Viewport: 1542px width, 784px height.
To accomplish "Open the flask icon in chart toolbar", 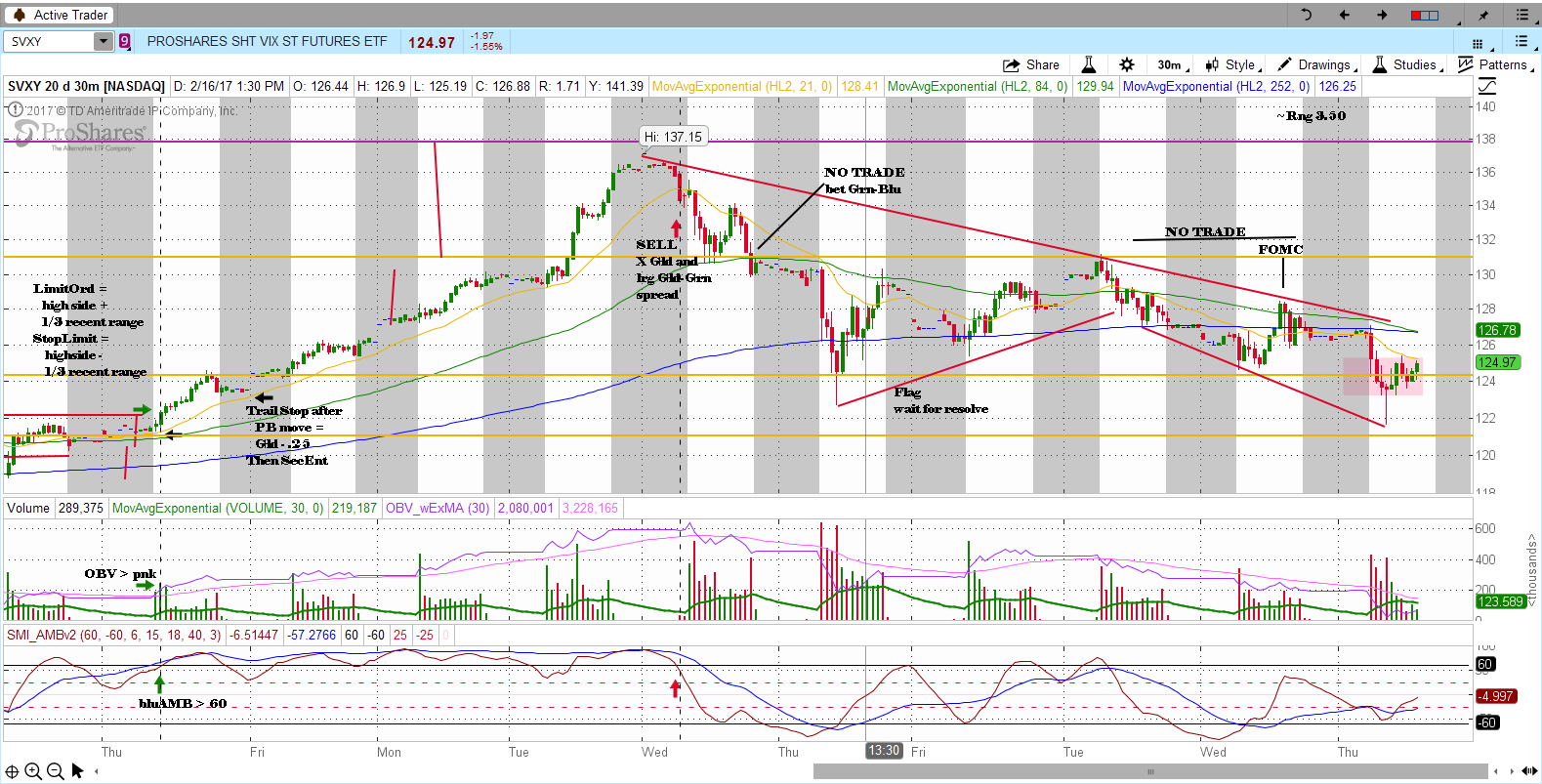I will [x=1088, y=64].
